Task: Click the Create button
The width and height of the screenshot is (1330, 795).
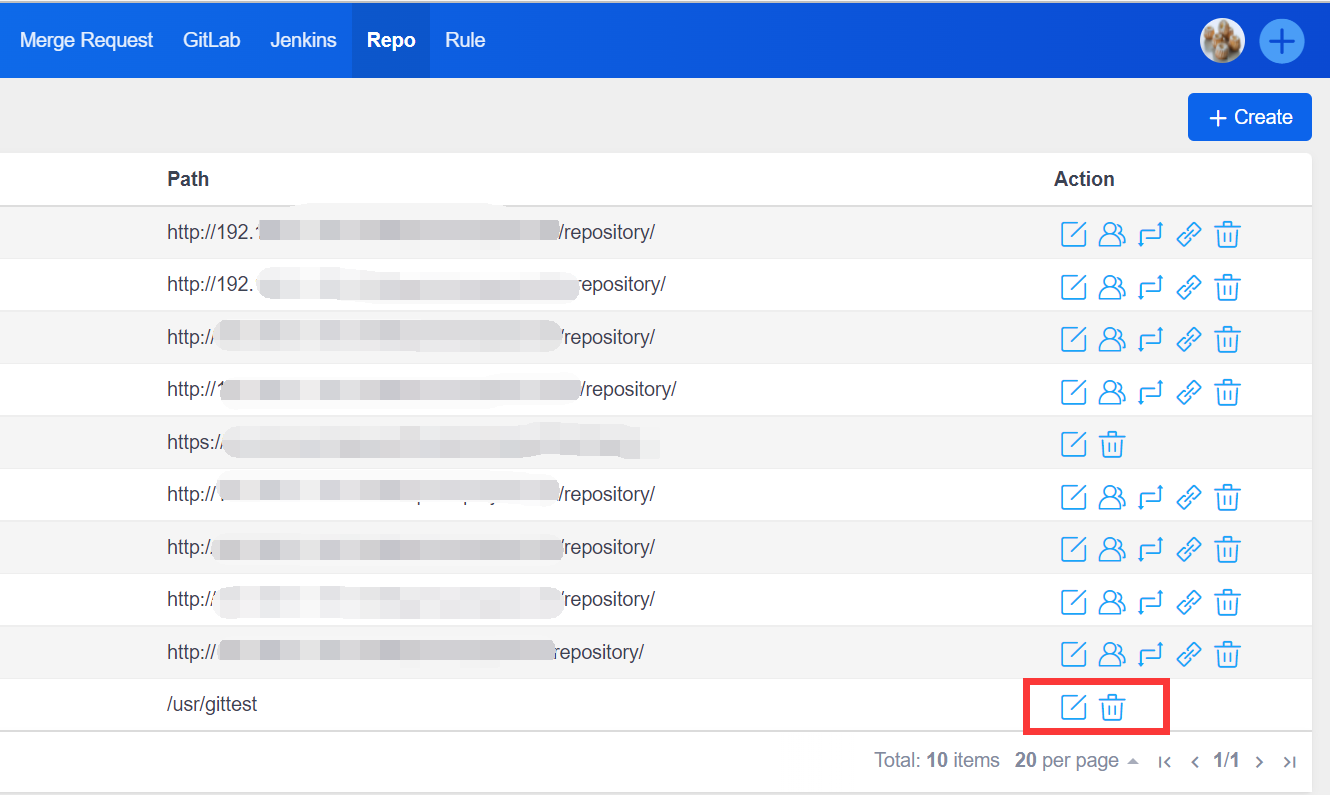Action: 1249,117
